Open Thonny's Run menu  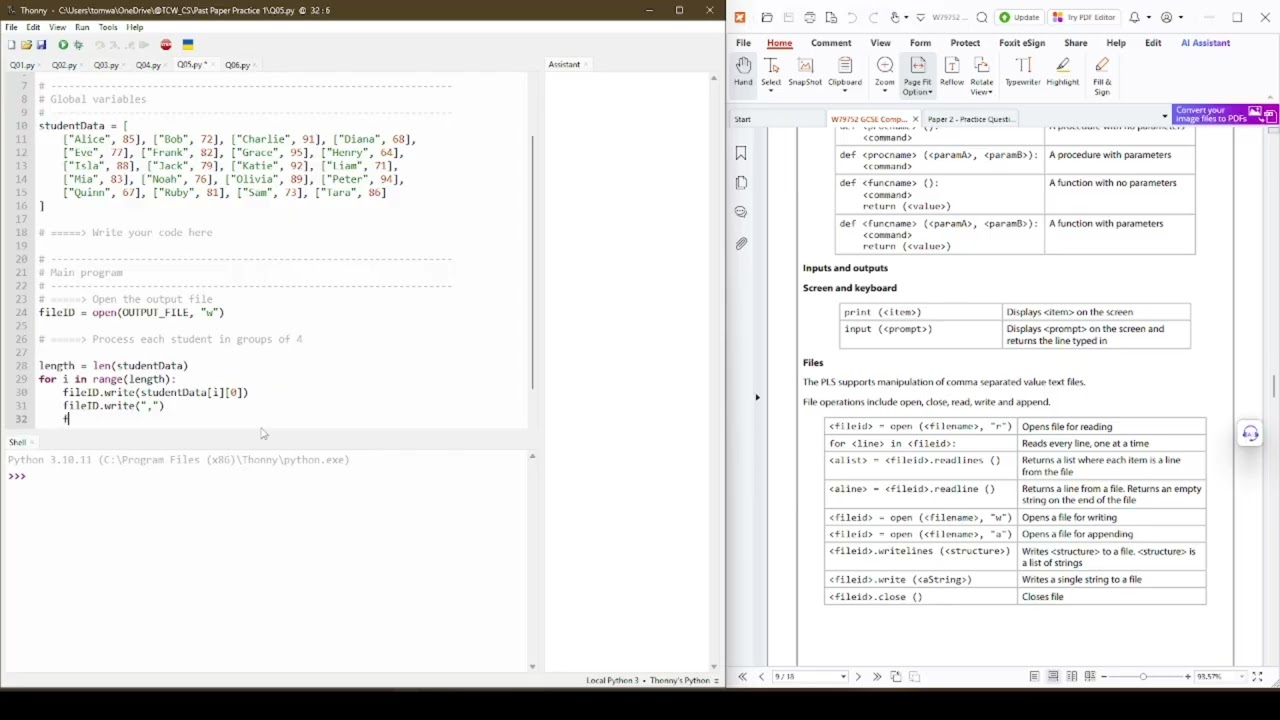(82, 27)
